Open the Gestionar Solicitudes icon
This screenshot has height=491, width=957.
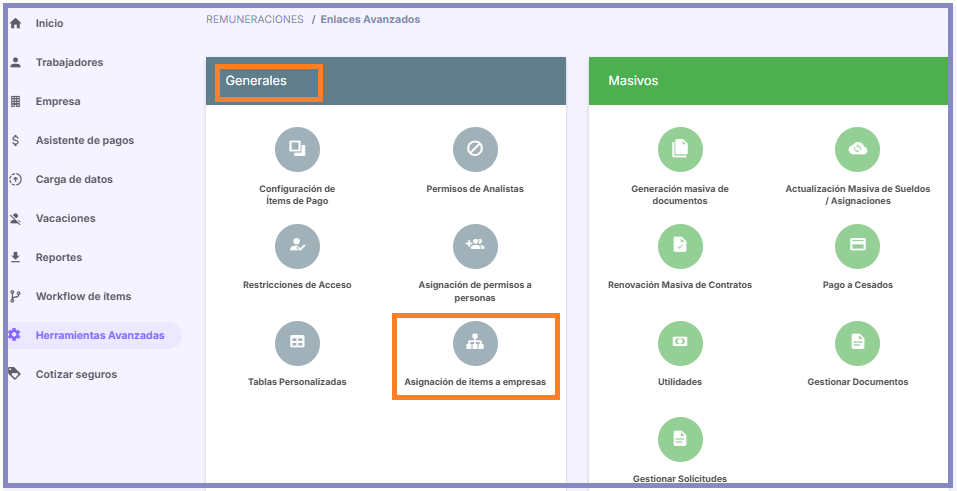pos(680,440)
